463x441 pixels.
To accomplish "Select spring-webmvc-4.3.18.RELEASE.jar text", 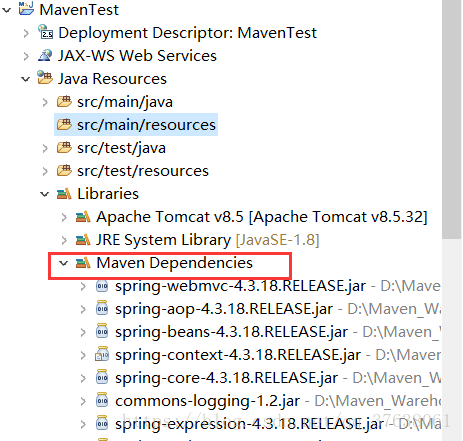I will (240, 286).
